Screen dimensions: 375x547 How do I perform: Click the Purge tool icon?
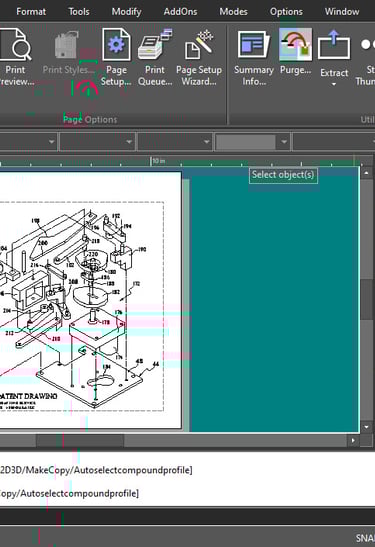click(x=295, y=44)
